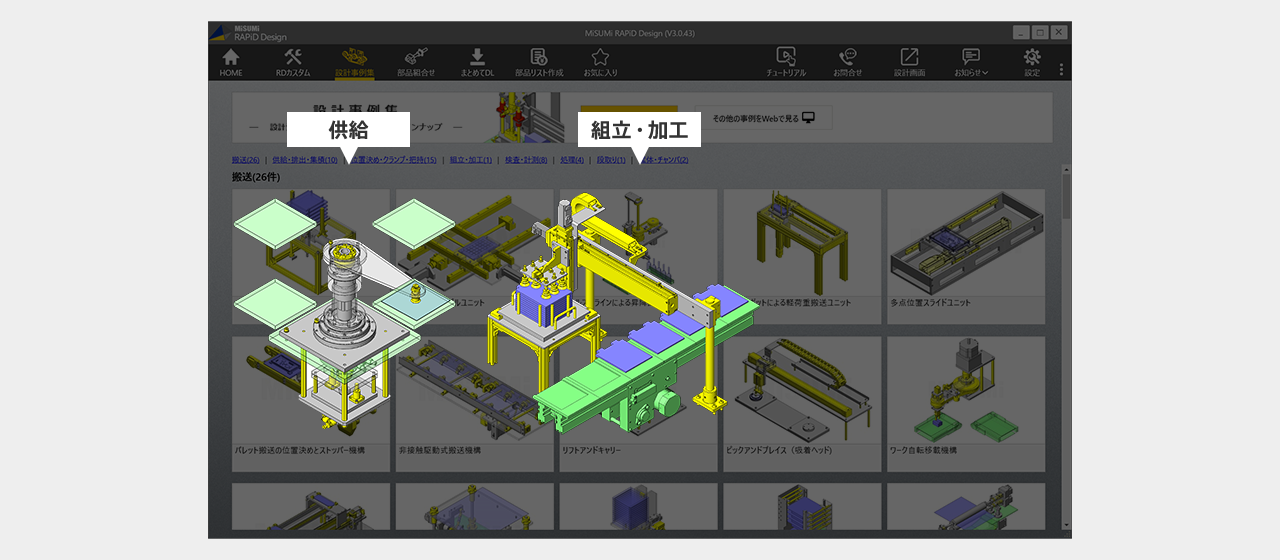Open the RDカスタム tools icon

[x=293, y=62]
